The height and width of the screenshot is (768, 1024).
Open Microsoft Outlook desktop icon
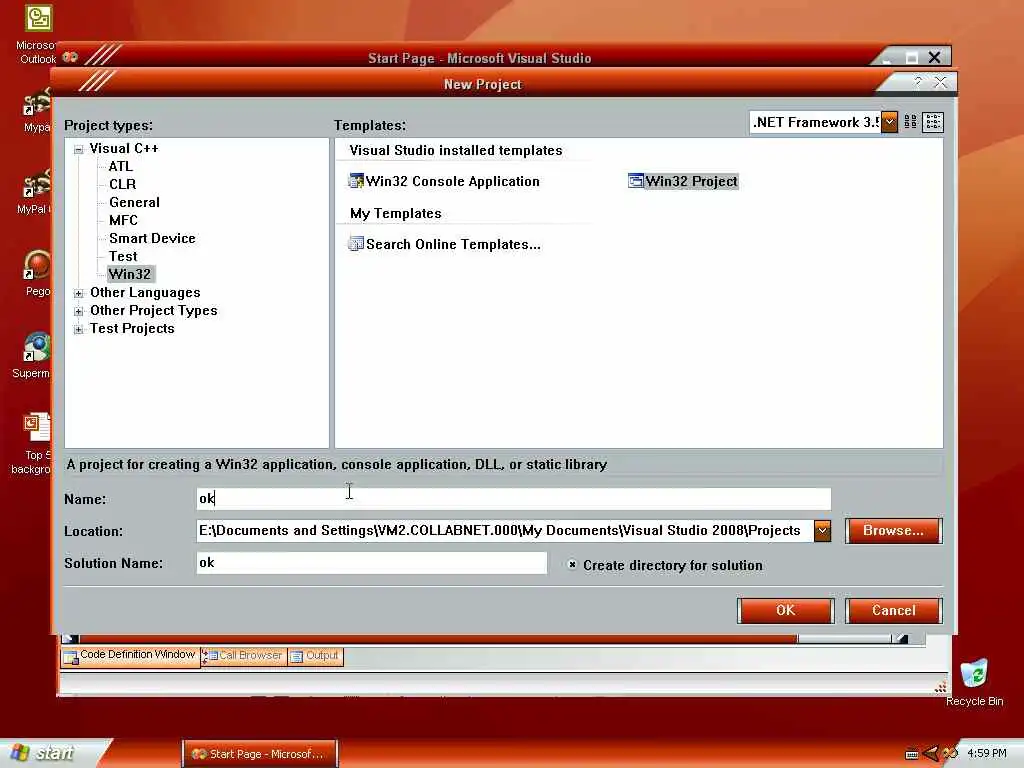pos(37,34)
